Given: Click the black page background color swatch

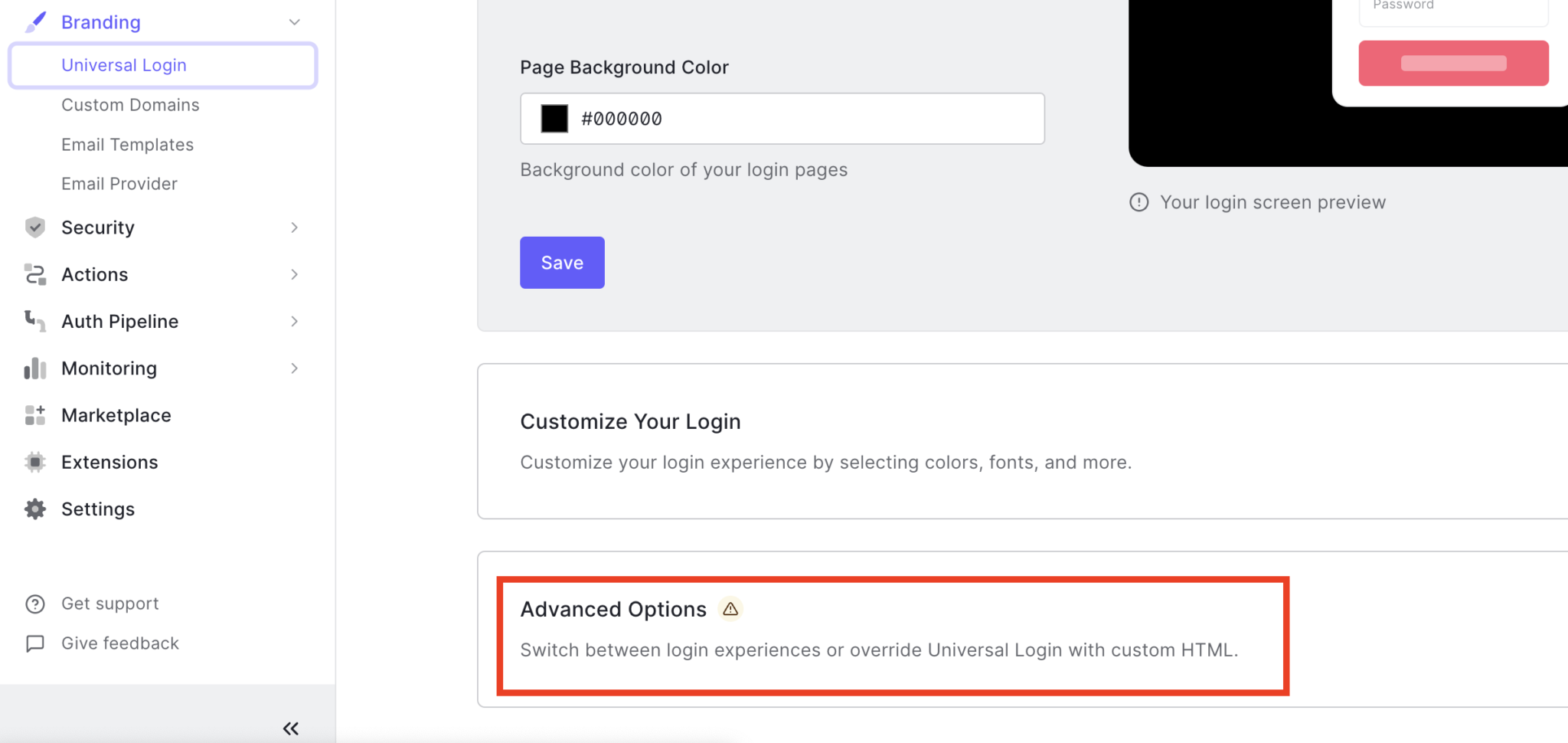Looking at the screenshot, I should (553, 118).
